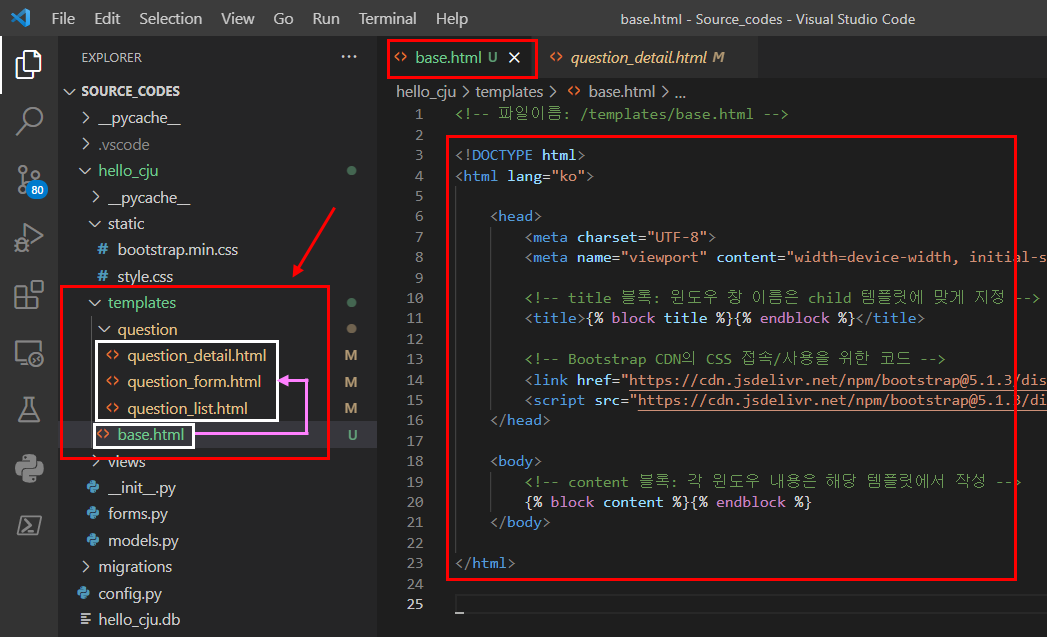Open the Testing flask icon
The height and width of the screenshot is (637, 1047).
(x=29, y=409)
